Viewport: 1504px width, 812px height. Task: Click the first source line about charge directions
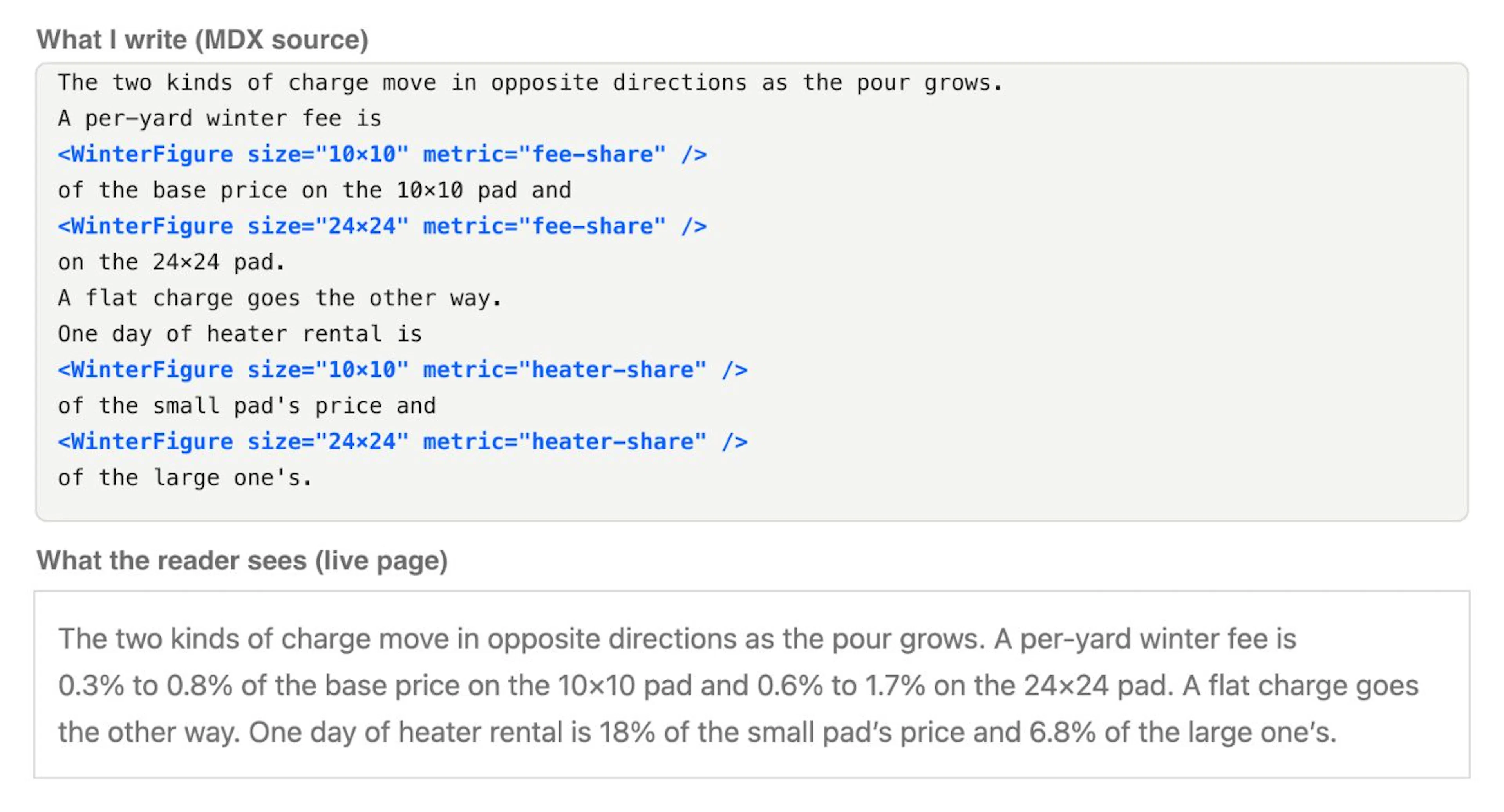(x=530, y=83)
